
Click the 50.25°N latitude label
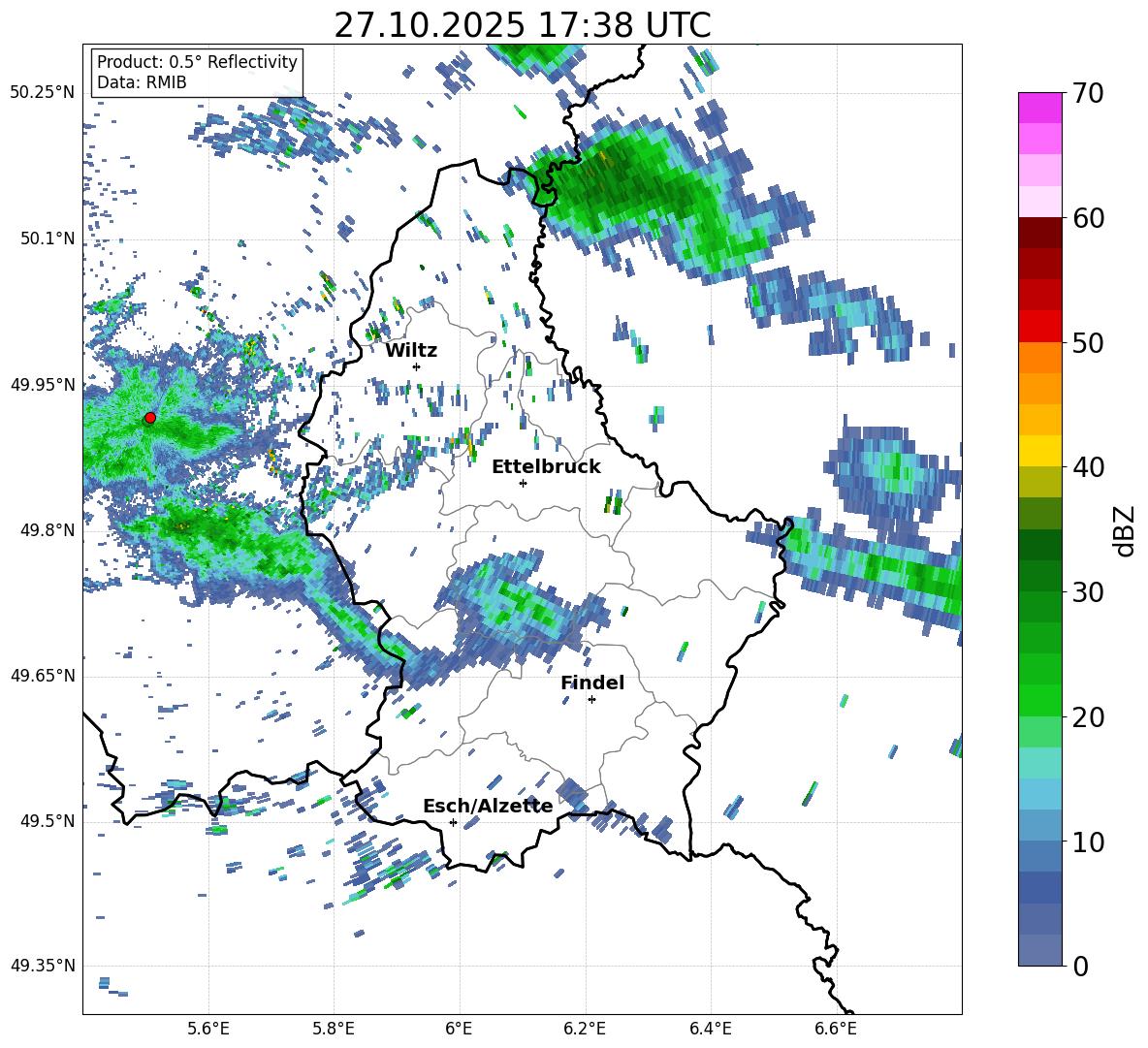pyautogui.click(x=43, y=93)
